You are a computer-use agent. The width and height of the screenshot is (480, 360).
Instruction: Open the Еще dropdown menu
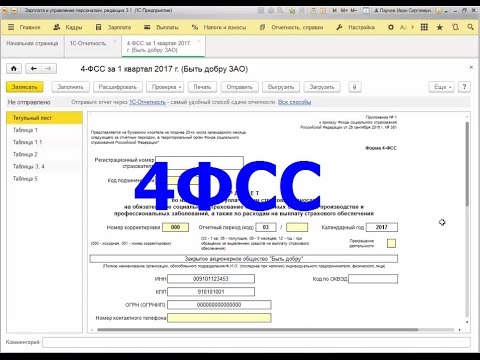[x=442, y=87]
